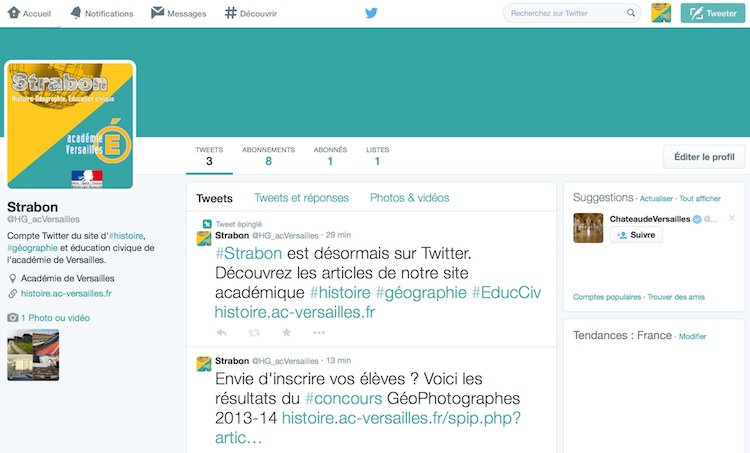Click camera icon beside Photo ou vidéo
This screenshot has width=750, height=453.
tap(13, 318)
